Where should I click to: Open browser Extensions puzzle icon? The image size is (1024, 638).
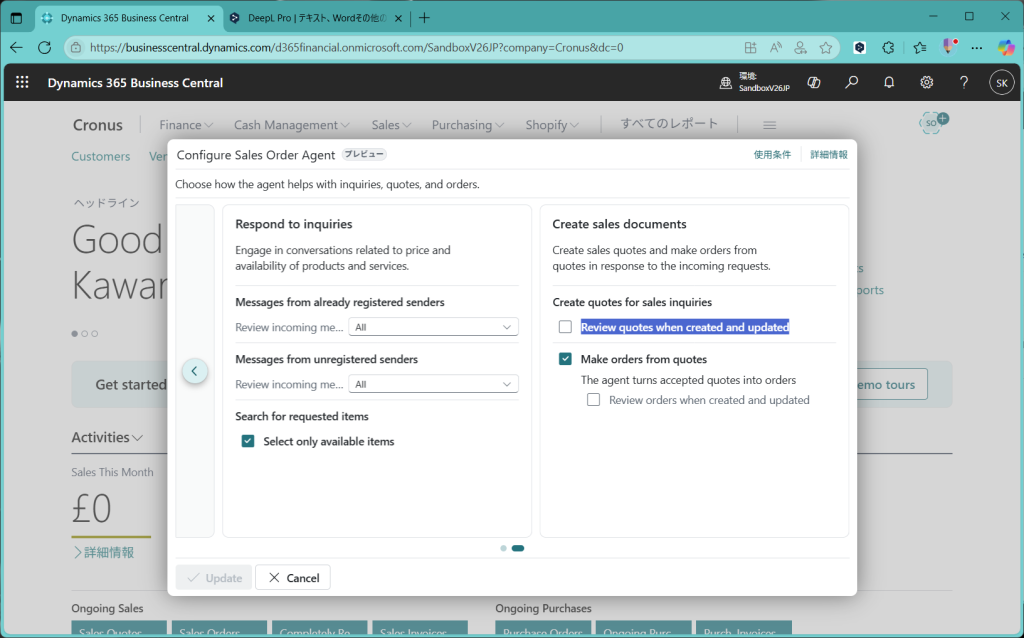click(x=888, y=48)
